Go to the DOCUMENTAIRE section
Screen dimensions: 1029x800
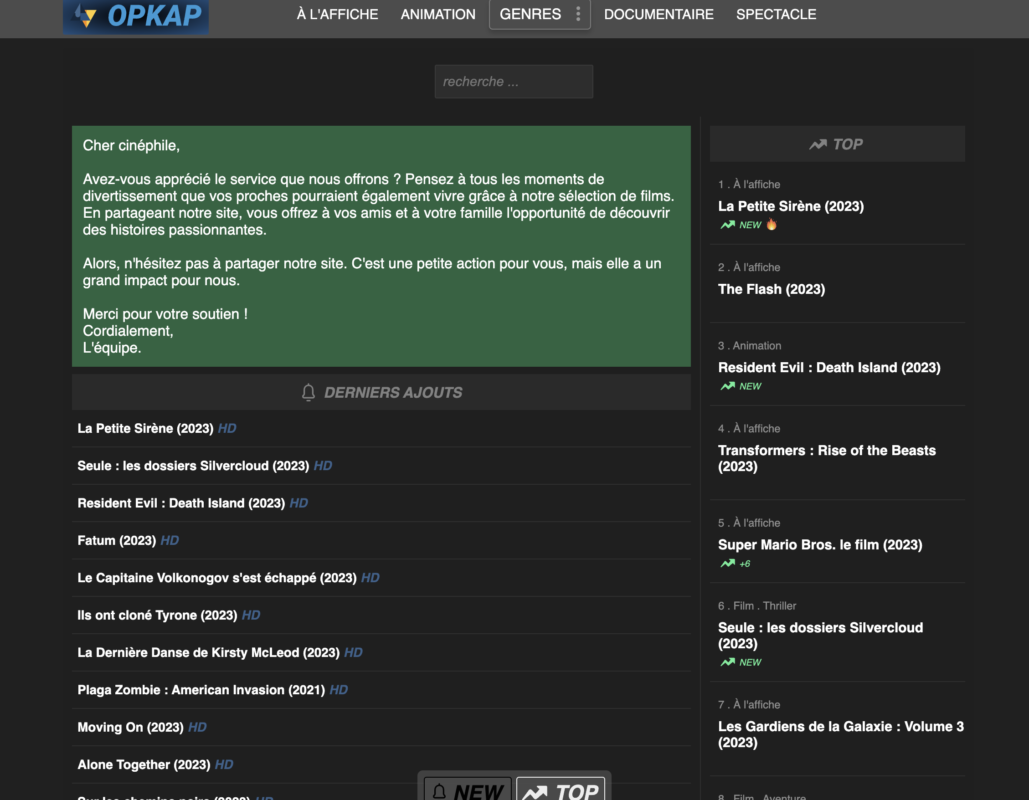[x=658, y=14]
